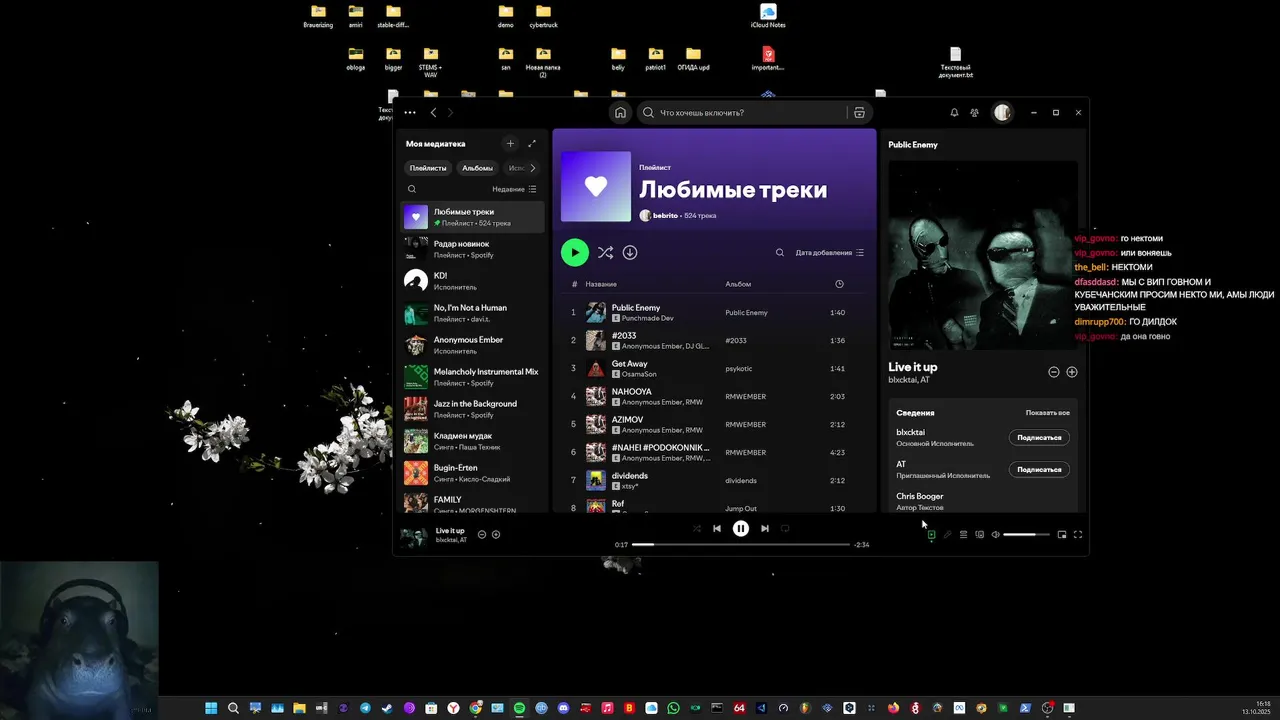Screen dimensions: 1280x720
Task: Open No, I'm Not a Human playlist
Action: pyautogui.click(x=473, y=313)
